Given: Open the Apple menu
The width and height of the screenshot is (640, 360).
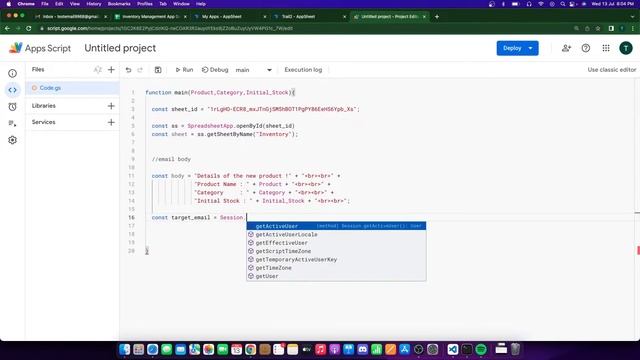Looking at the screenshot, I should [x=9, y=4].
